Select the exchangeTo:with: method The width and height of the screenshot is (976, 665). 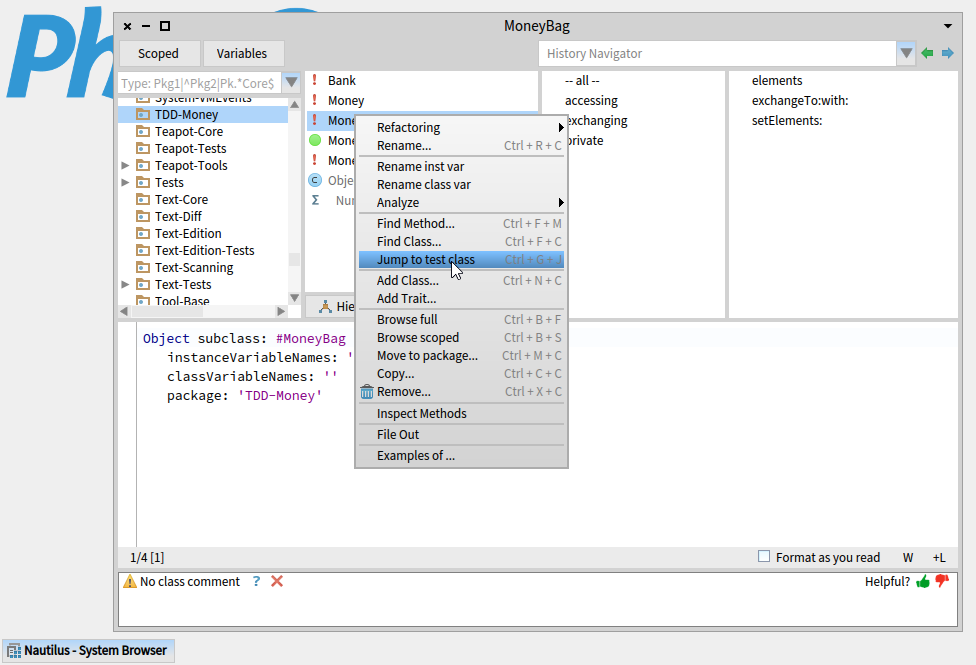point(800,100)
